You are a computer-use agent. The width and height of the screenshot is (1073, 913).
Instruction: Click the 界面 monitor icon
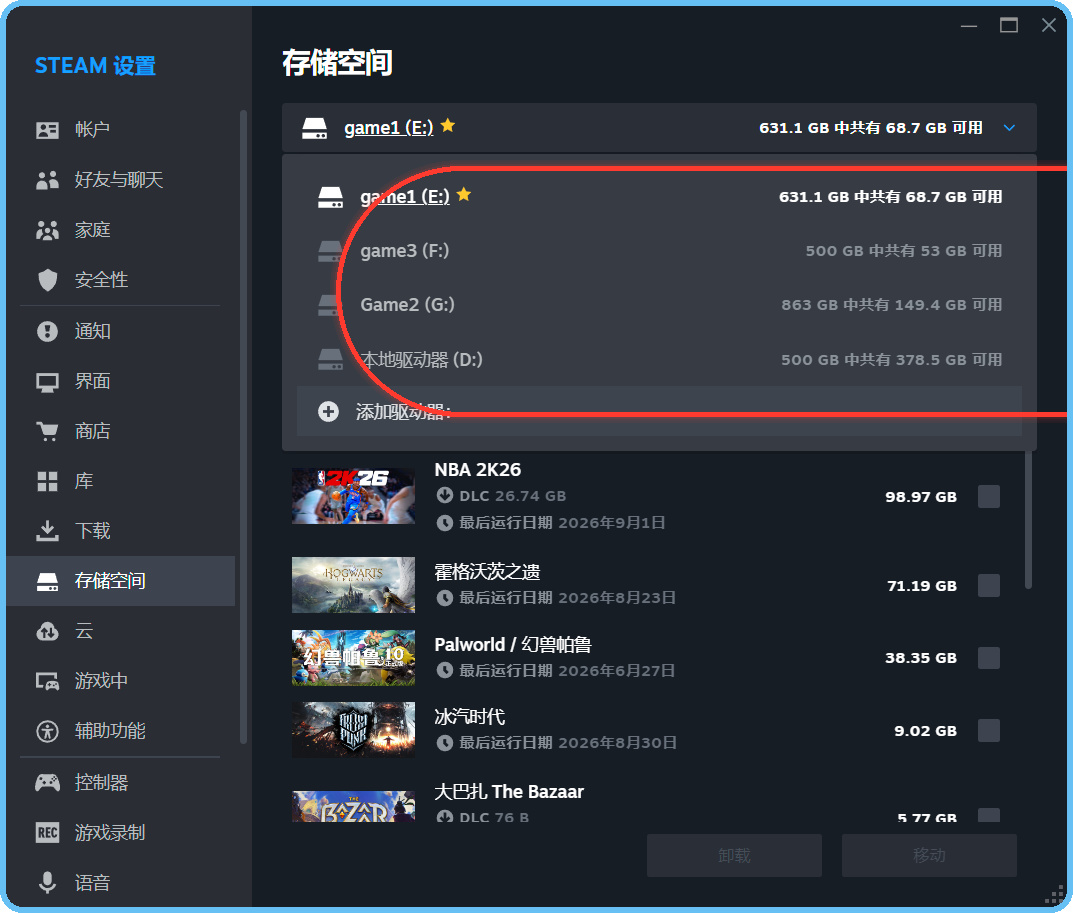[x=47, y=382]
